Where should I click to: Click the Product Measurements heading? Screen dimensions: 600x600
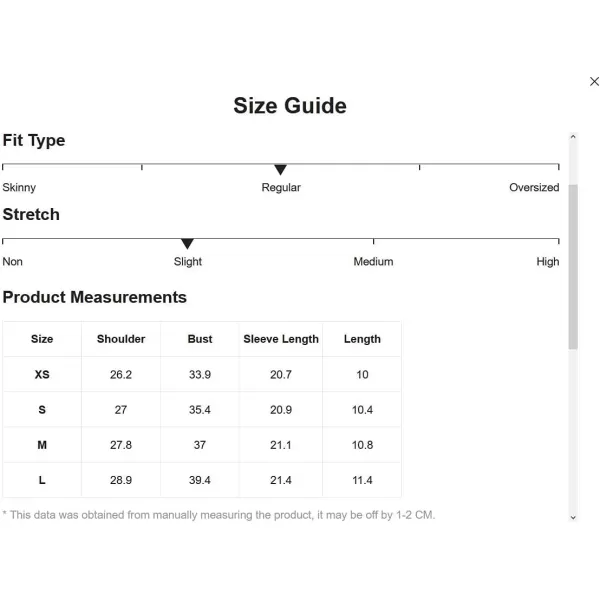[x=95, y=297]
